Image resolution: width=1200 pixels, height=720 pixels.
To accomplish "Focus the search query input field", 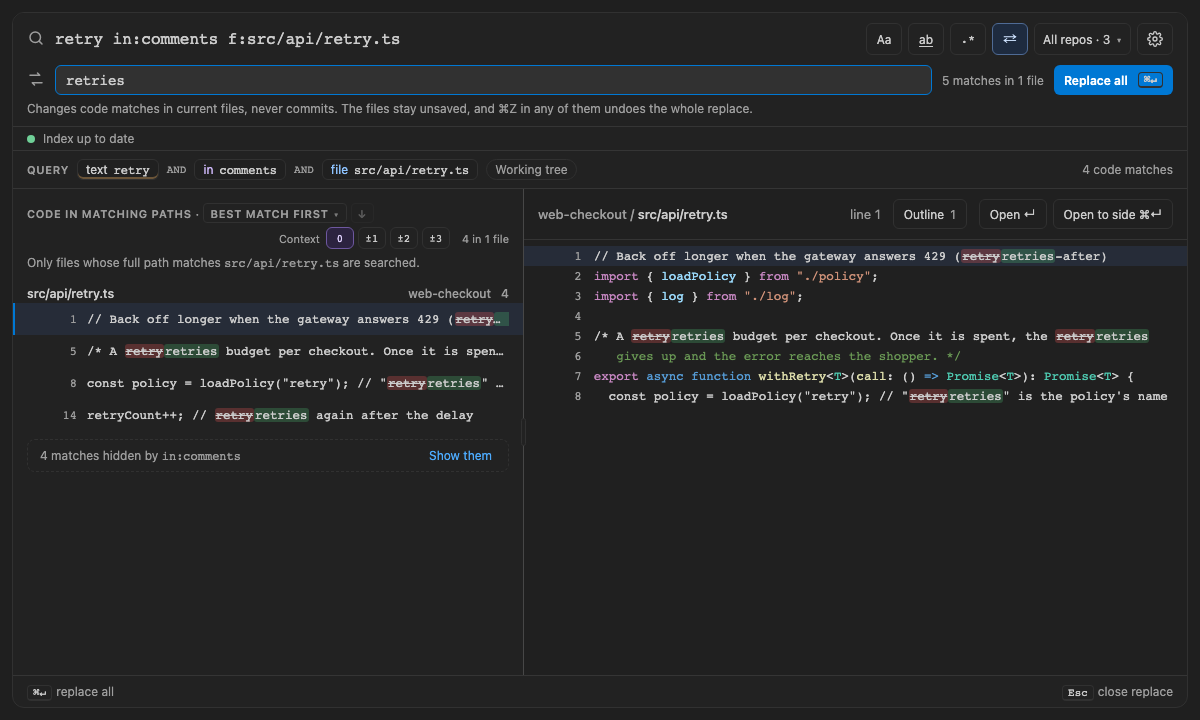I will click(x=455, y=39).
